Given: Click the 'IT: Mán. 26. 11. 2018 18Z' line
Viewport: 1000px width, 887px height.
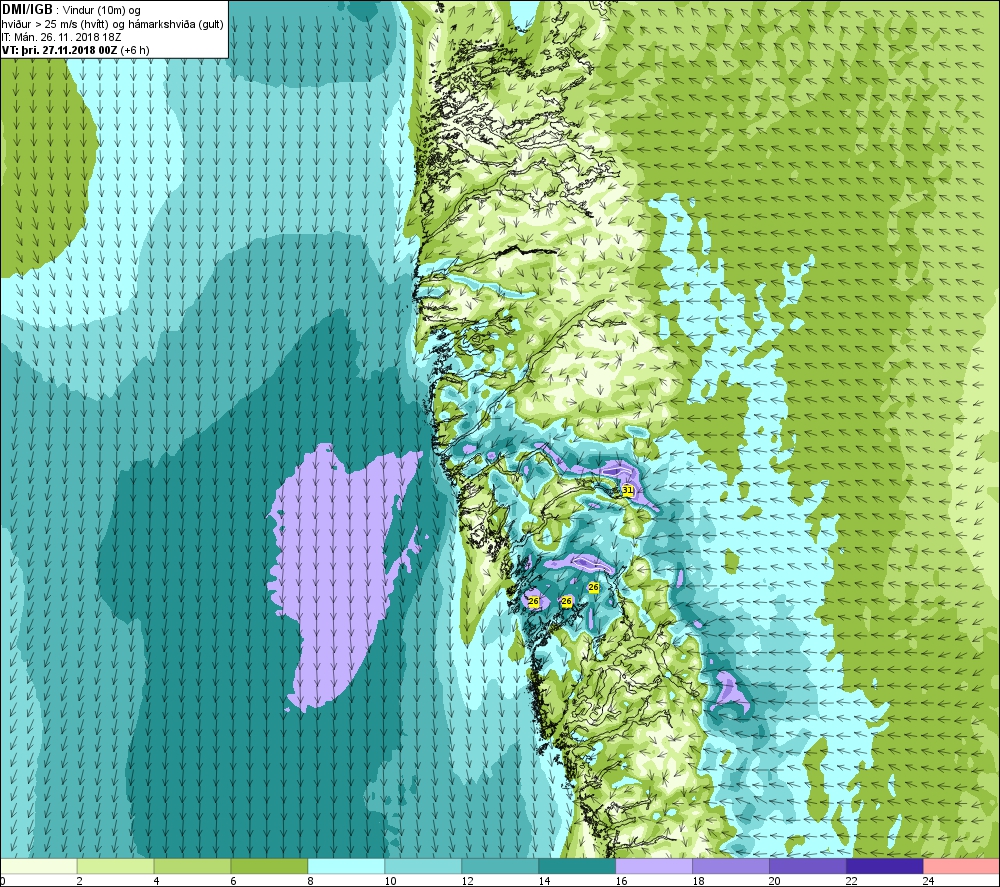Looking at the screenshot, I should (x=61, y=37).
